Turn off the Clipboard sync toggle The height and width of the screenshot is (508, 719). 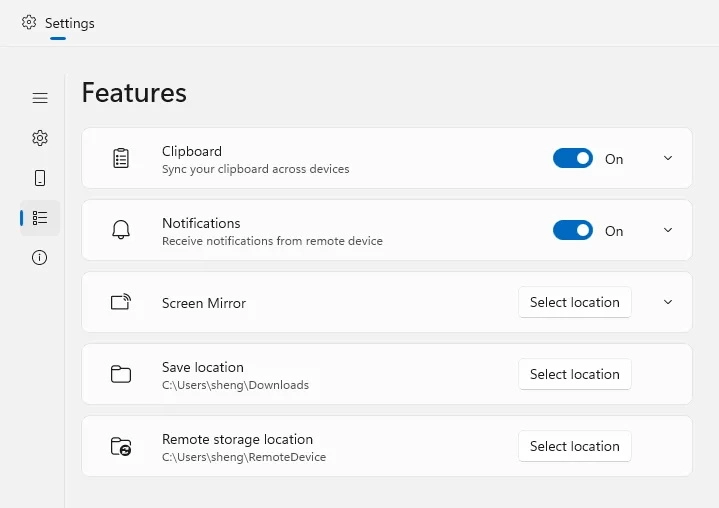(x=573, y=158)
